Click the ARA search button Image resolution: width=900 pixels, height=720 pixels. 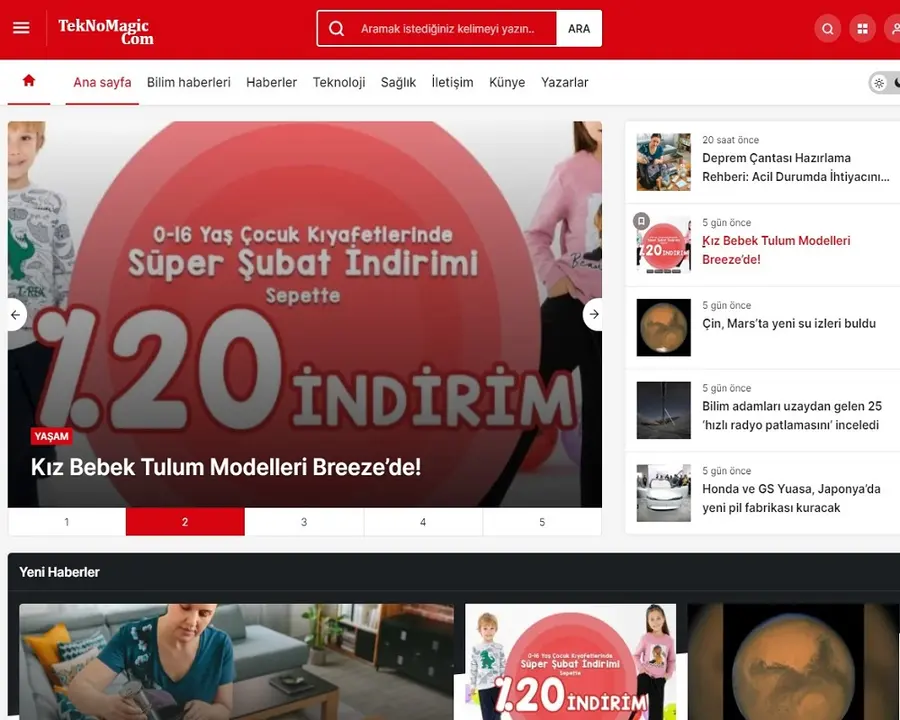tap(579, 29)
